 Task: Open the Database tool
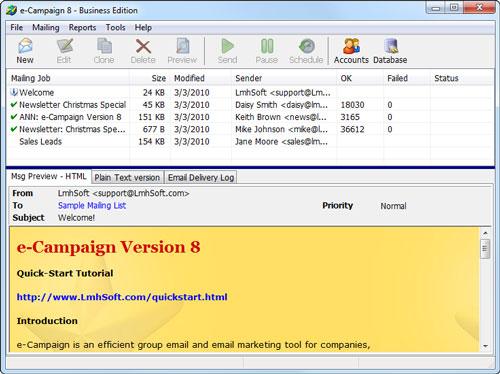point(390,51)
